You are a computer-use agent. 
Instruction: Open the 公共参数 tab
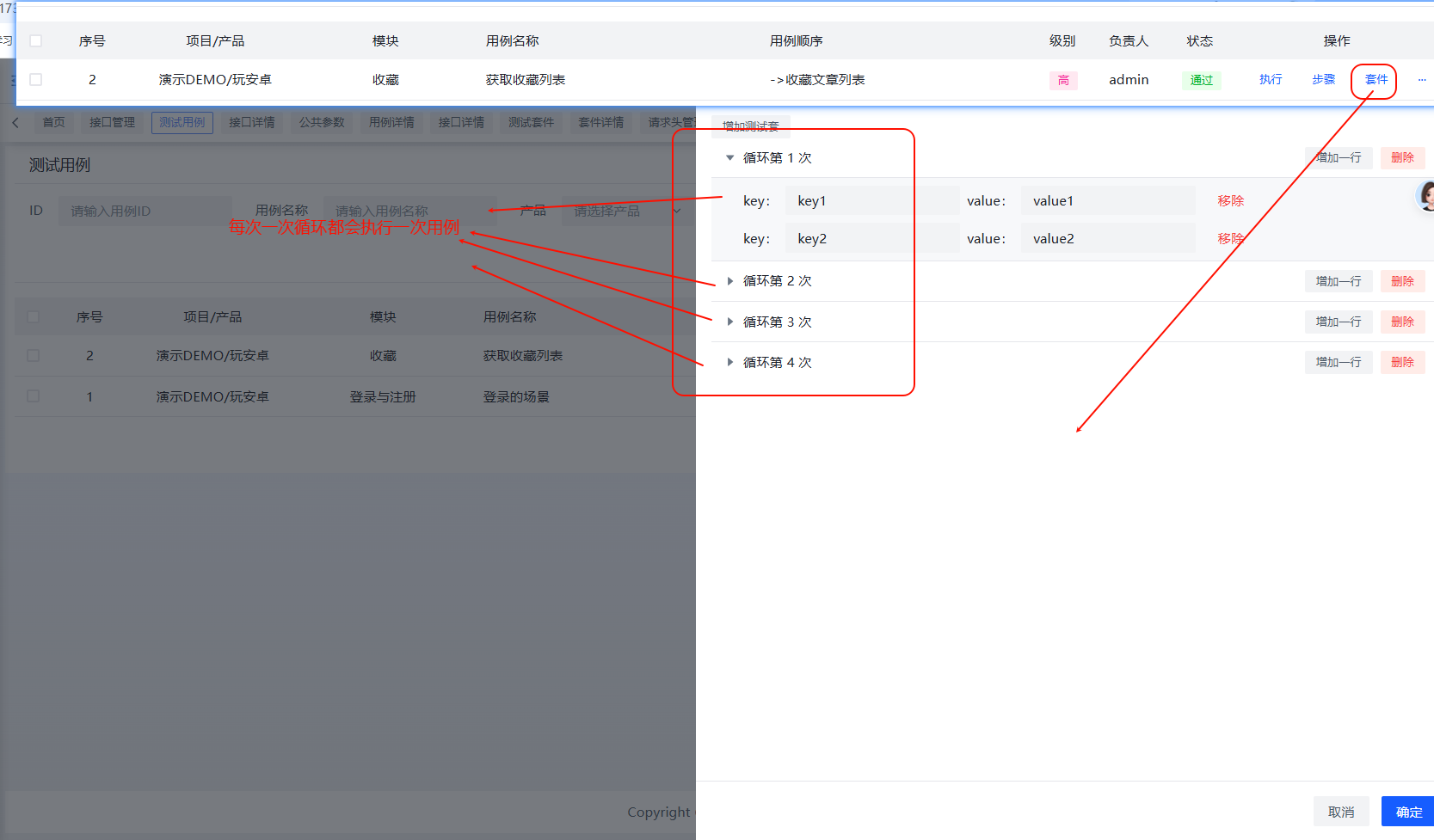tap(322, 123)
